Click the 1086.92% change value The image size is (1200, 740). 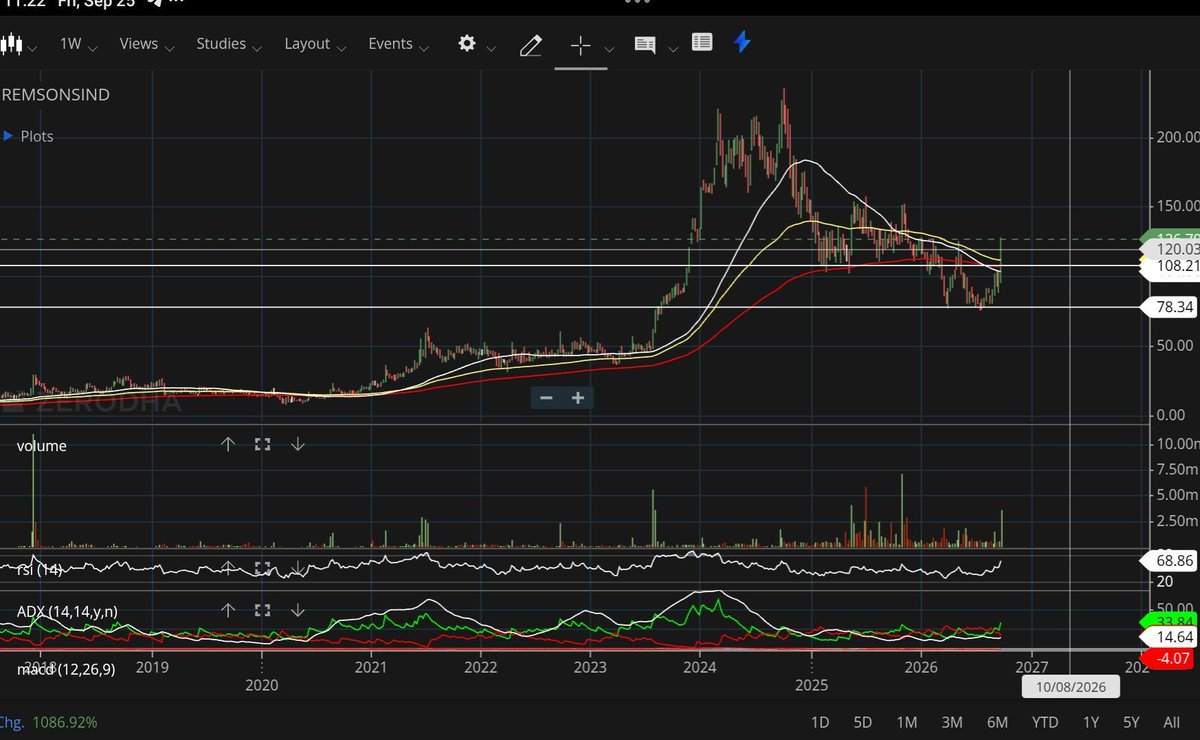pyautogui.click(x=65, y=722)
